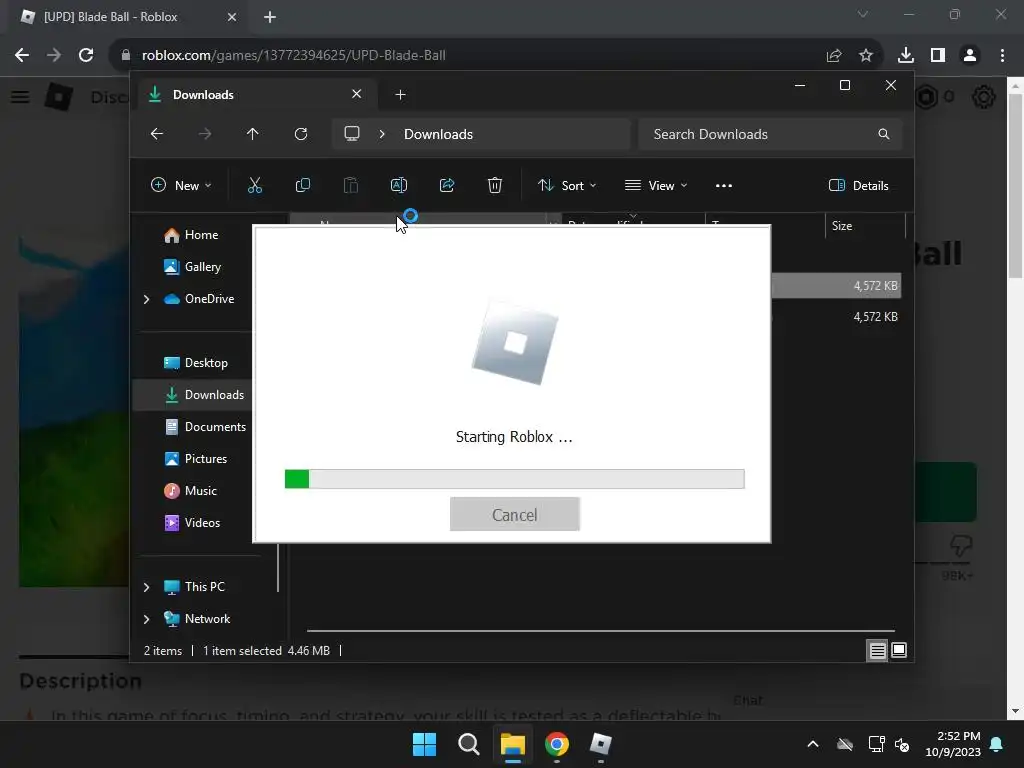The height and width of the screenshot is (768, 1024).
Task: Click the Downloads breadcrumb in address bar
Action: click(x=438, y=134)
